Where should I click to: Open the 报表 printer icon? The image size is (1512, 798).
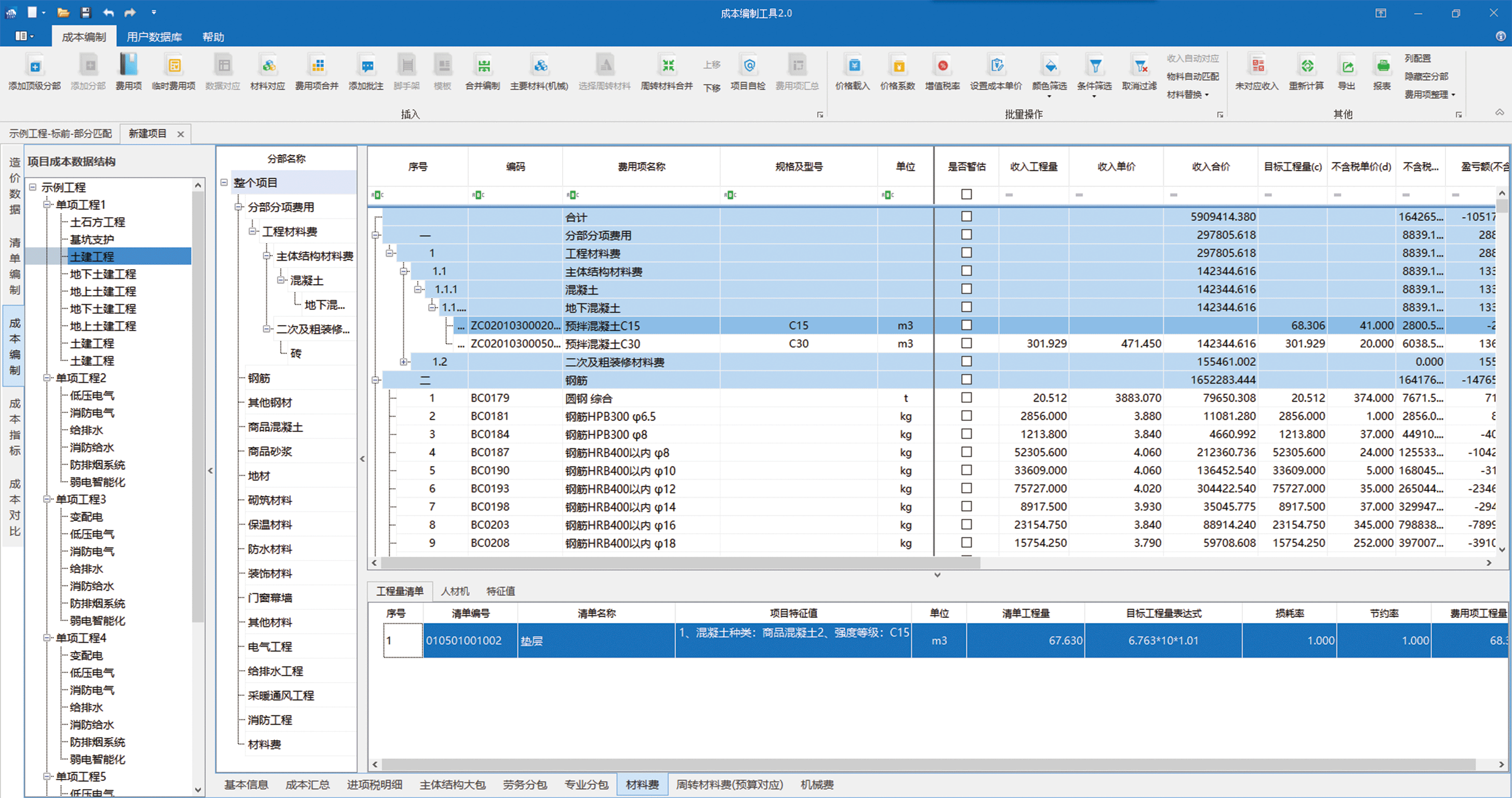1383,65
